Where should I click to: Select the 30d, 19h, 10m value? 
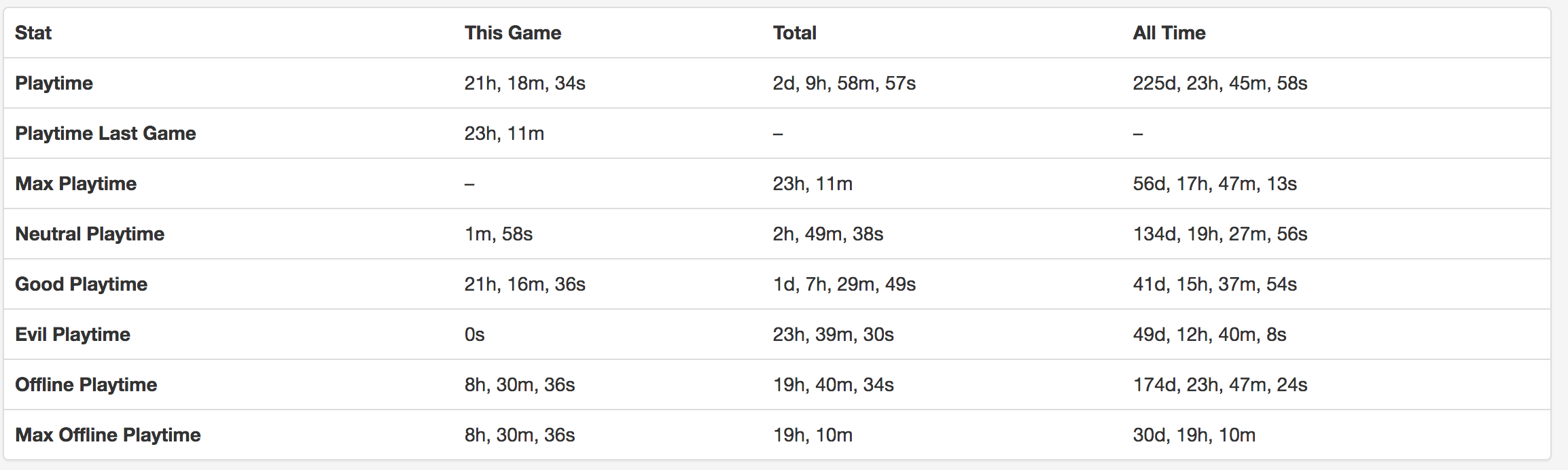1194,435
